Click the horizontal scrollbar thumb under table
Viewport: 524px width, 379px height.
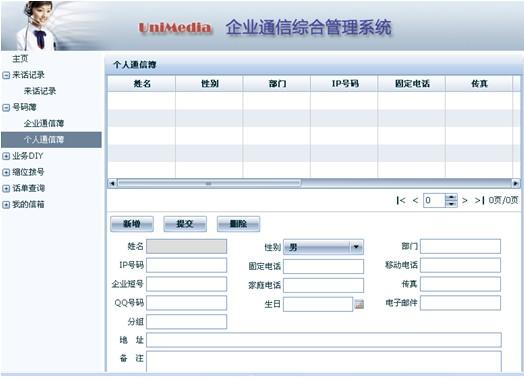click(x=209, y=183)
